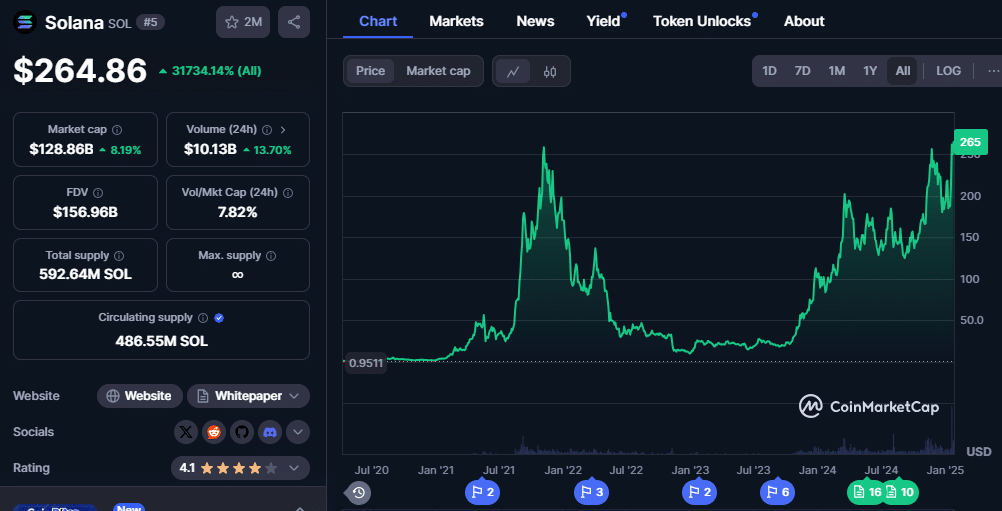The width and height of the screenshot is (1002, 511).
Task: Select the Price chart toggle
Action: (371, 71)
